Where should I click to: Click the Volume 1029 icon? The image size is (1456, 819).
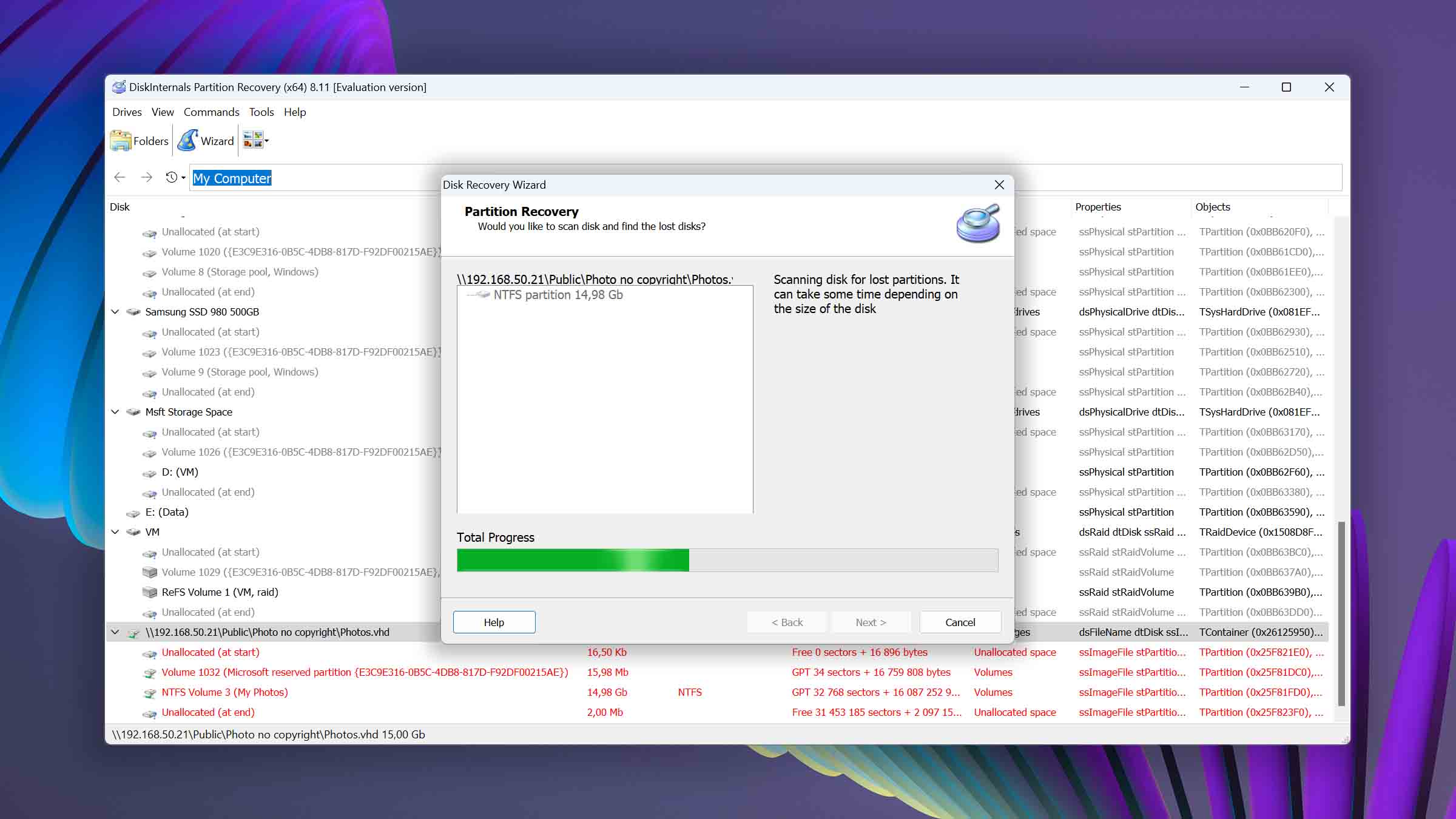[149, 572]
